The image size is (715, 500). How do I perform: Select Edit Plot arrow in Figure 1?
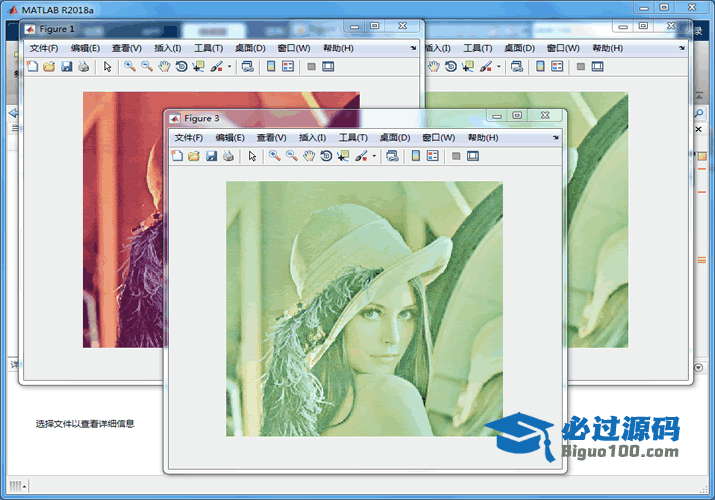click(x=107, y=67)
